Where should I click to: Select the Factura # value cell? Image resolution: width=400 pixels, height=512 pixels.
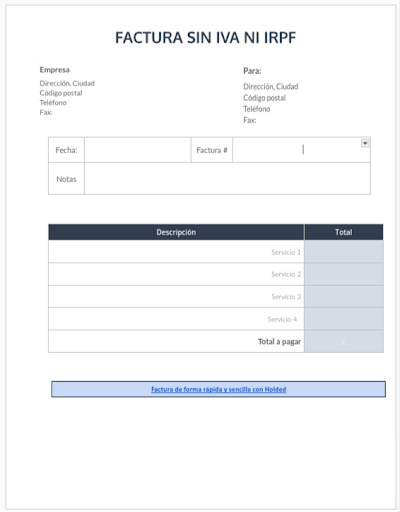click(301, 150)
